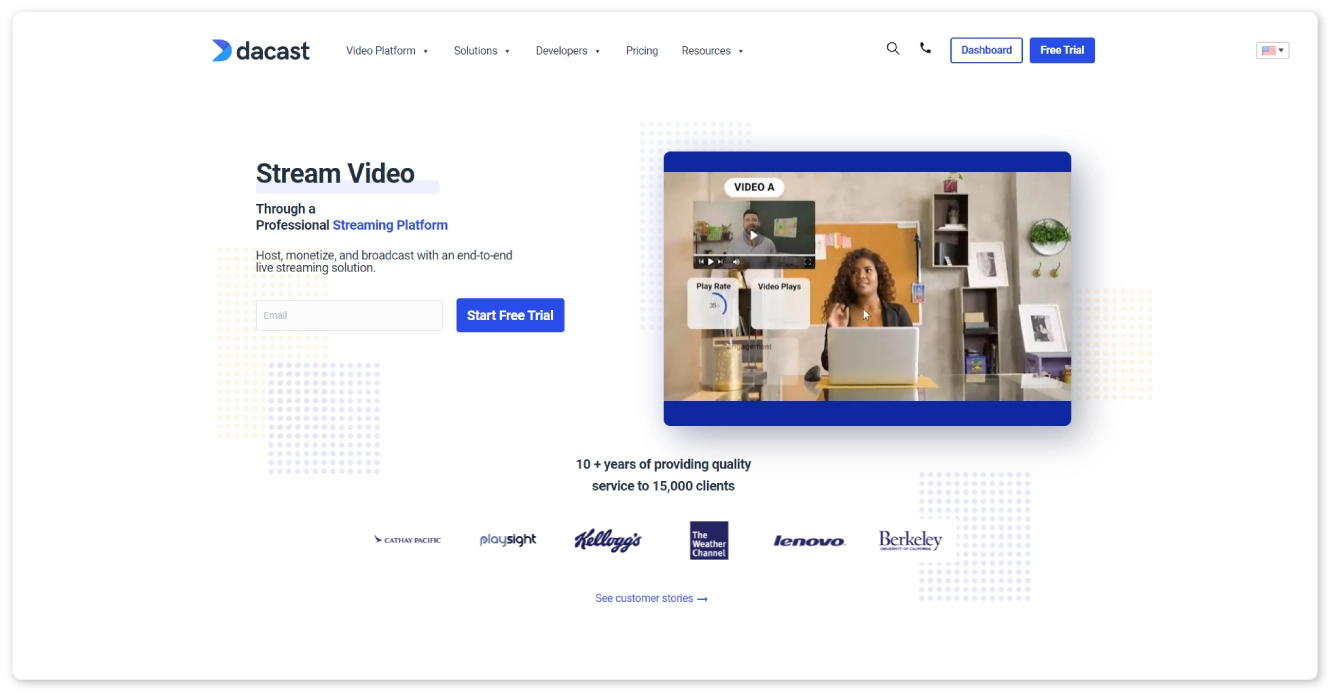Click the Lenovo logo
The width and height of the screenshot is (1335, 697).
tap(809, 541)
